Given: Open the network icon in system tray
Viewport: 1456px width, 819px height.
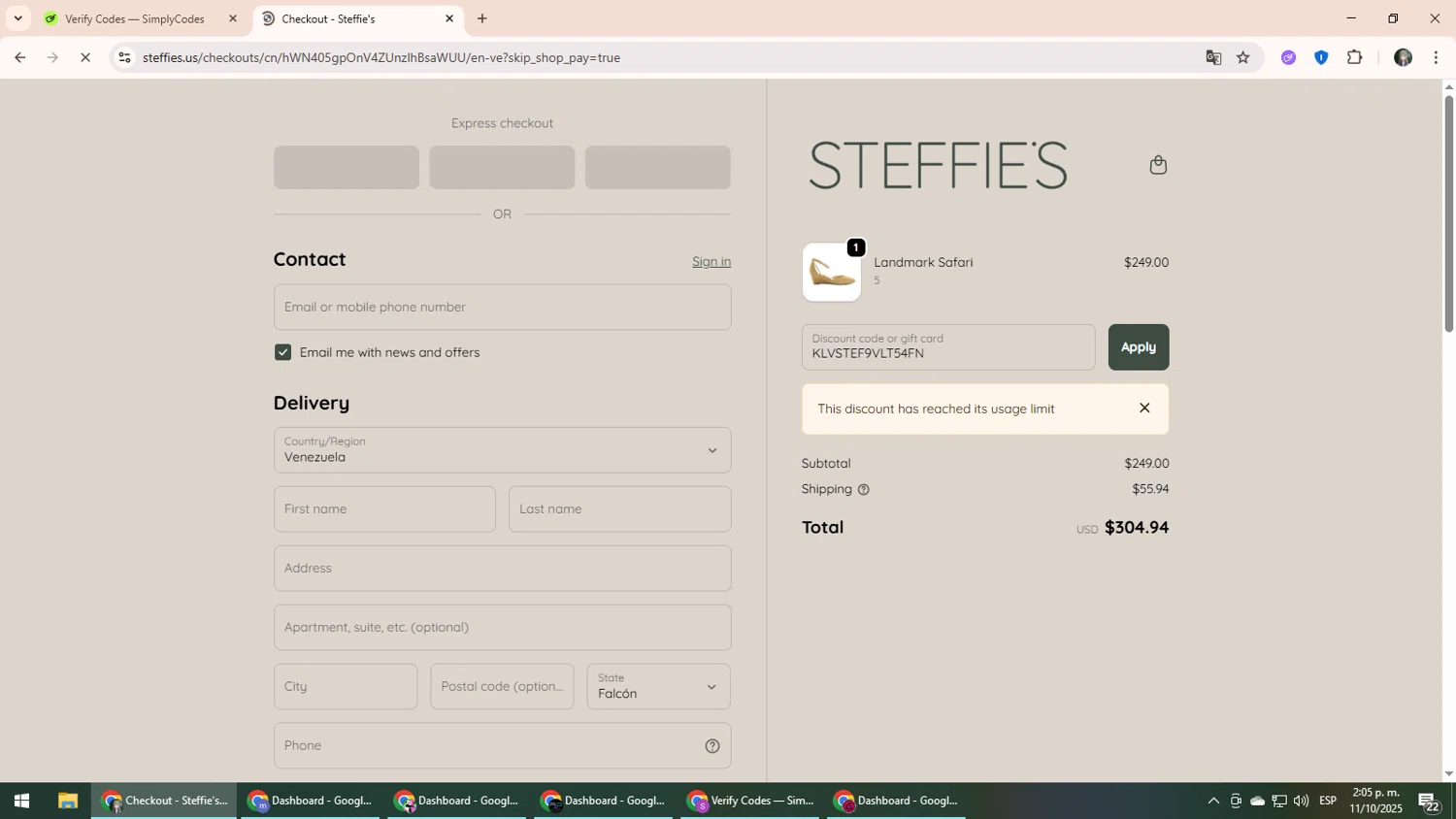Looking at the screenshot, I should pyautogui.click(x=1279, y=802).
